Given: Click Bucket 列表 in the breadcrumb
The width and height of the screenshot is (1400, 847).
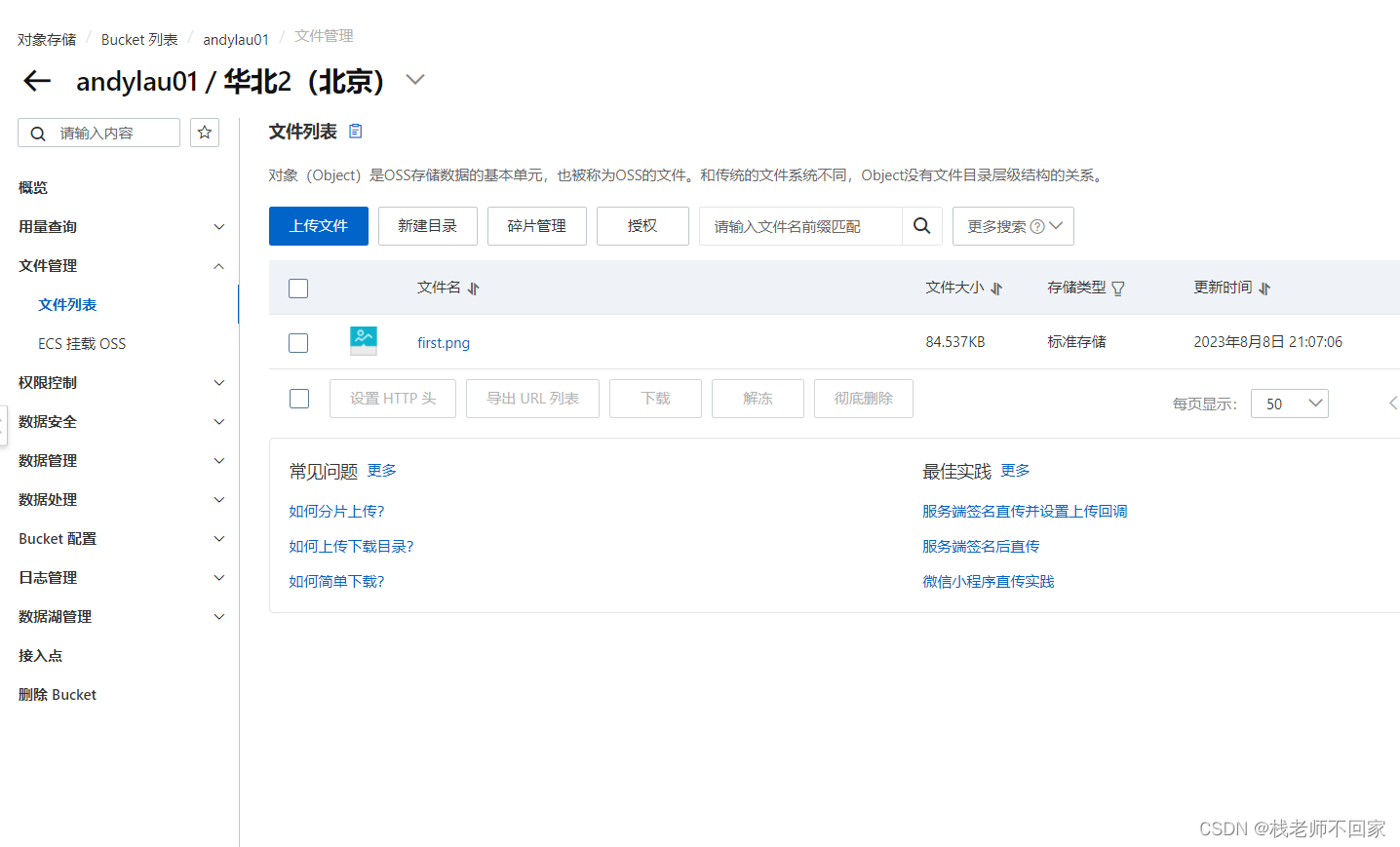Looking at the screenshot, I should pyautogui.click(x=139, y=40).
